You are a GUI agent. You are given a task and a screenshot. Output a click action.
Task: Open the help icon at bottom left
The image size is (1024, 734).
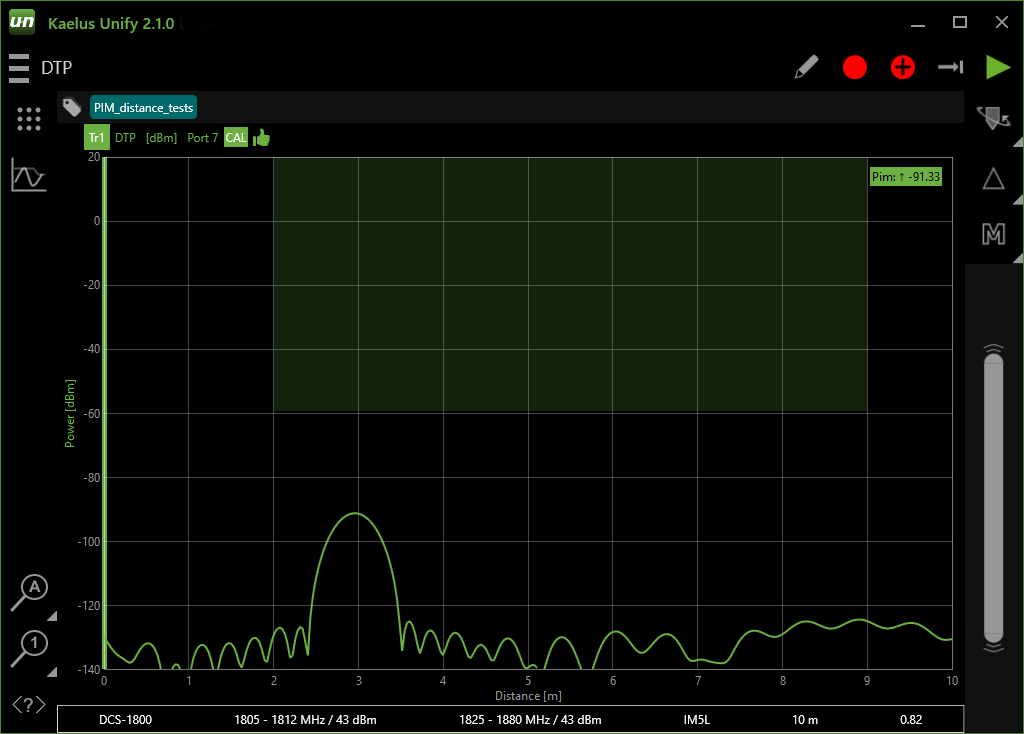28,705
